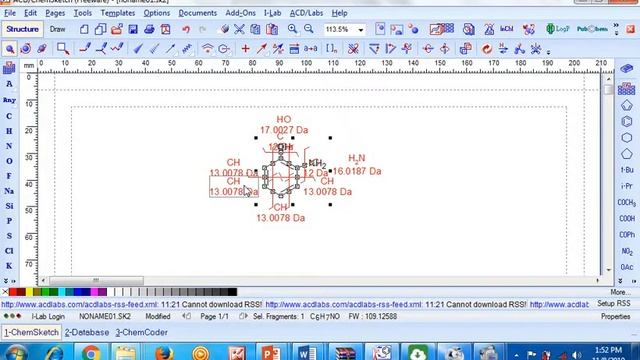Click the Flip Left to Right icon
The image size is (640, 360).
[x=444, y=49]
